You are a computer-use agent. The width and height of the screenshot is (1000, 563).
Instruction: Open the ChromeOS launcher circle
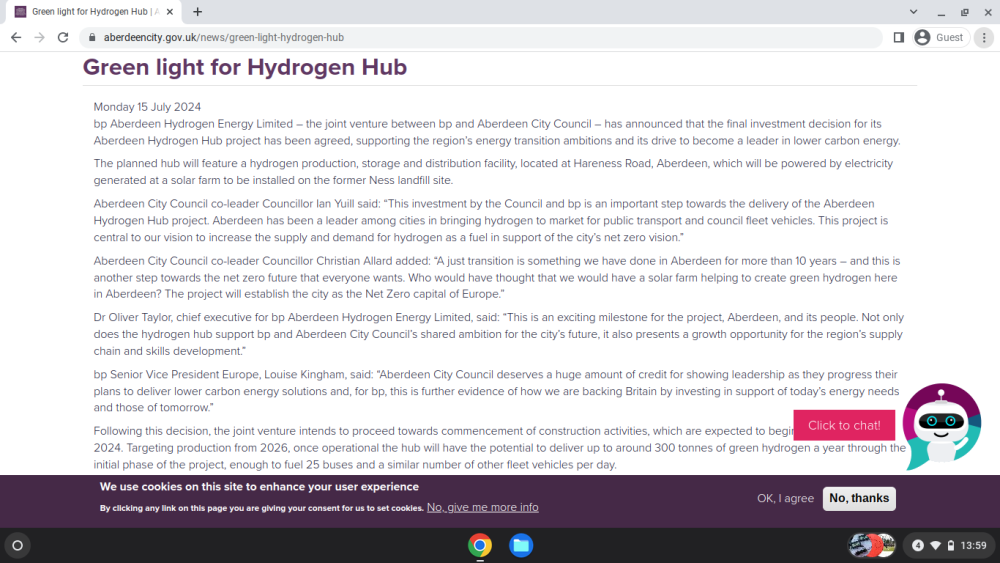coord(18,546)
